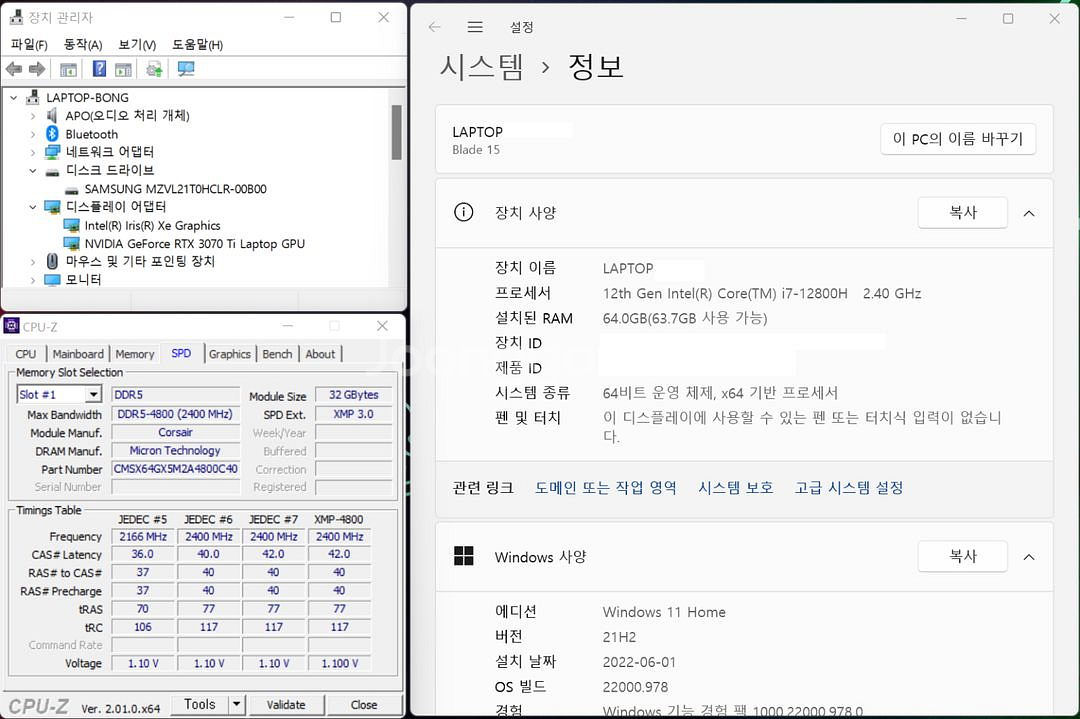
Task: Click the Device Manager vertical scrollbar thumb
Action: coord(396,132)
